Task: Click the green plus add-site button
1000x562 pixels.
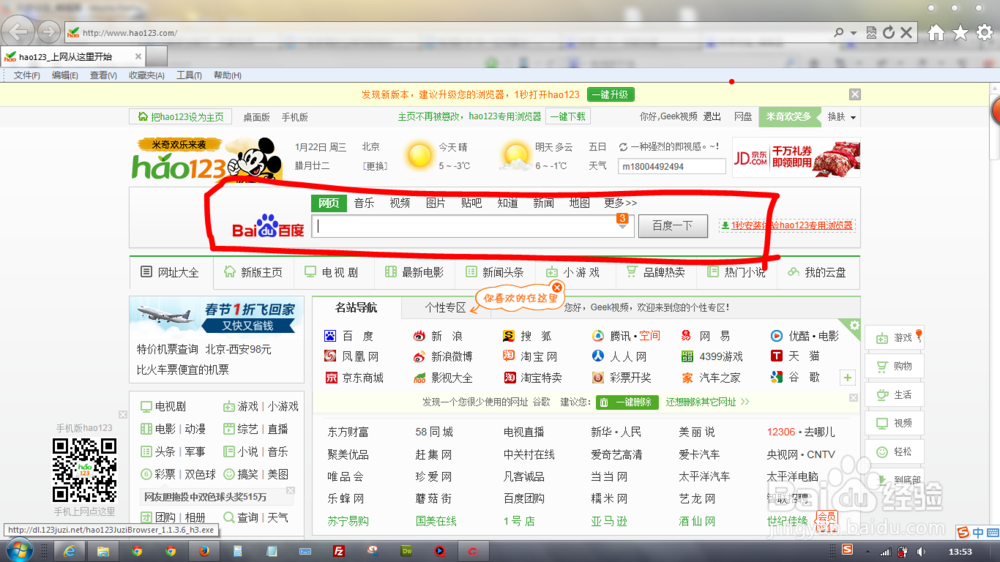Action: click(848, 378)
